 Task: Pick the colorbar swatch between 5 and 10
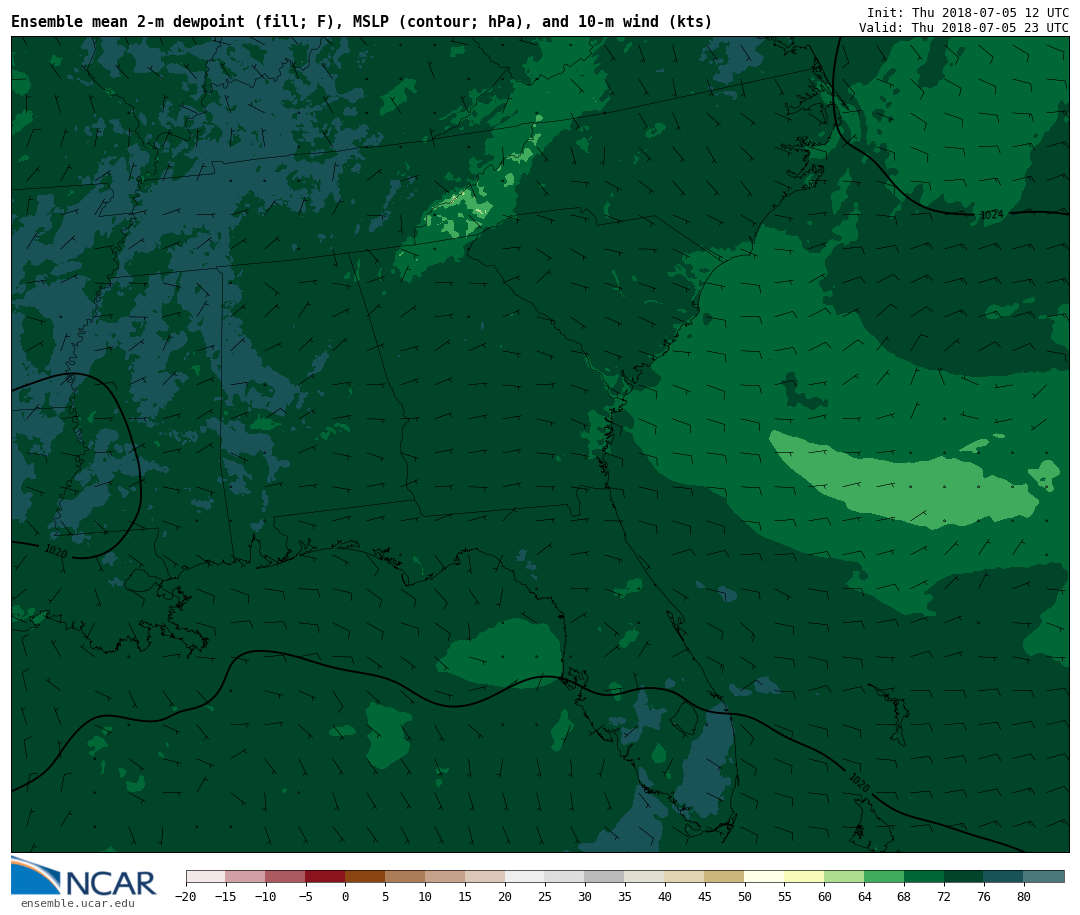tap(406, 877)
